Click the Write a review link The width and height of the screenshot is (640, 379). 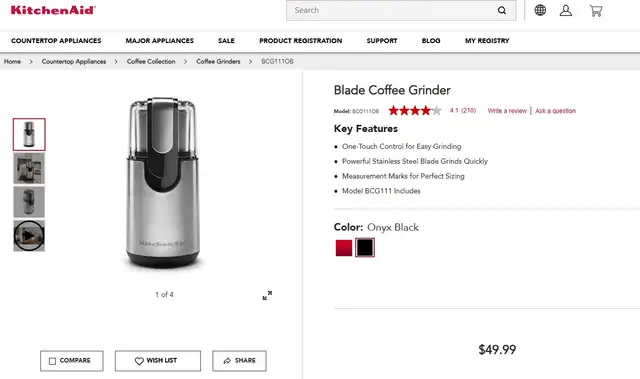point(507,111)
